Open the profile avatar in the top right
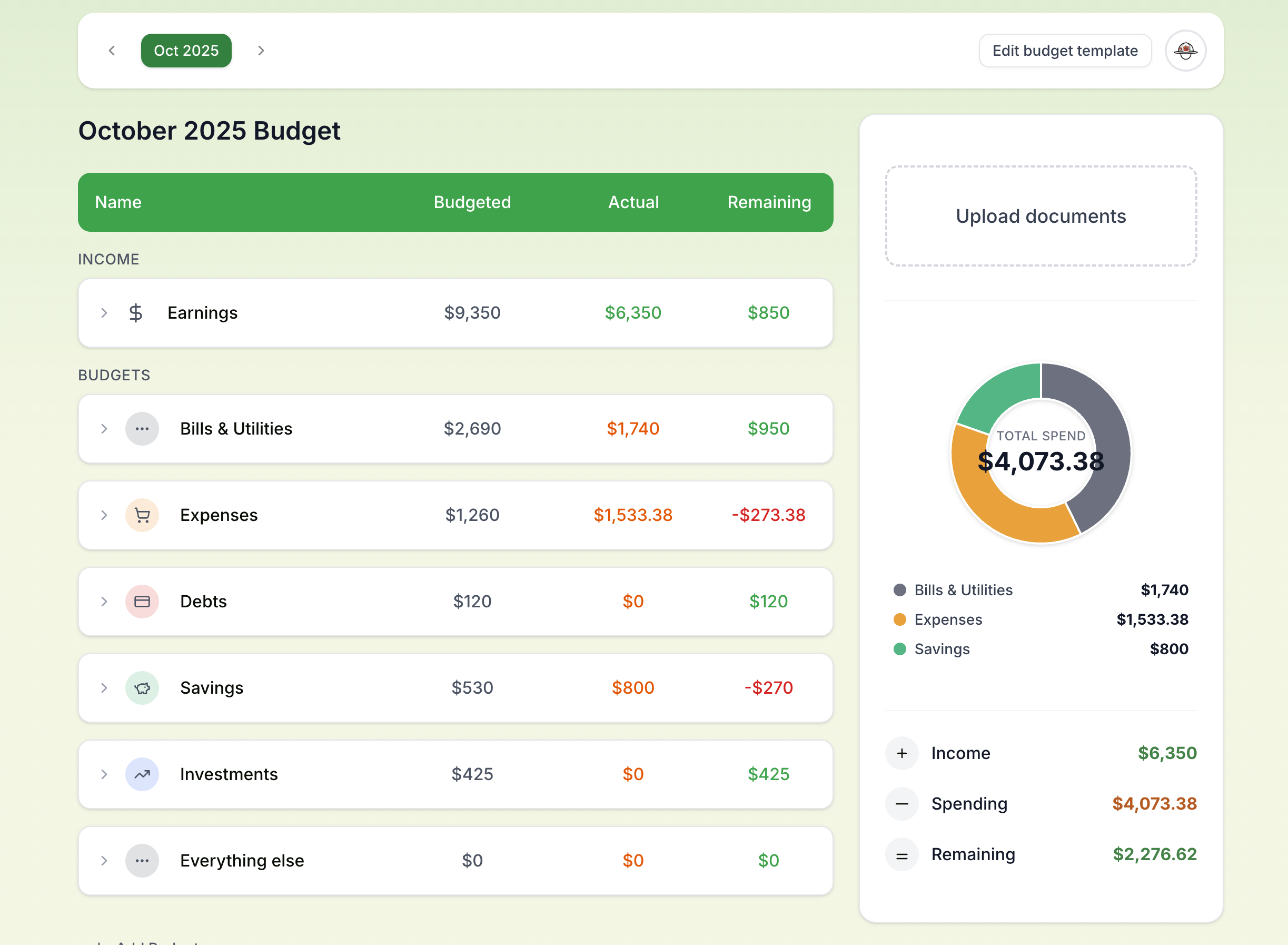The height and width of the screenshot is (945, 1288). (x=1185, y=51)
